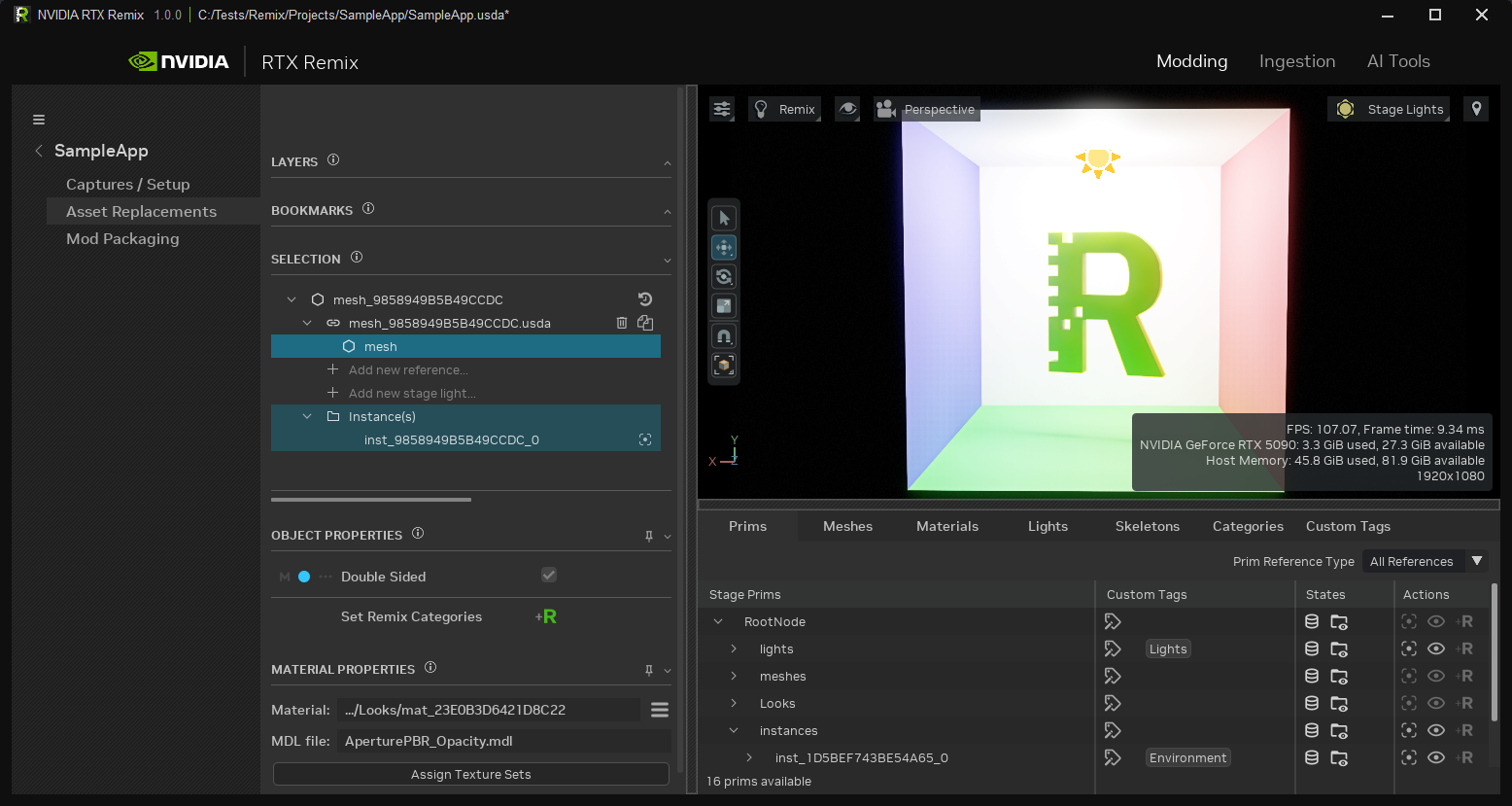Screen dimensions: 1512x806
Task: Open the hamburger menu in left sidebar
Action: (39, 120)
